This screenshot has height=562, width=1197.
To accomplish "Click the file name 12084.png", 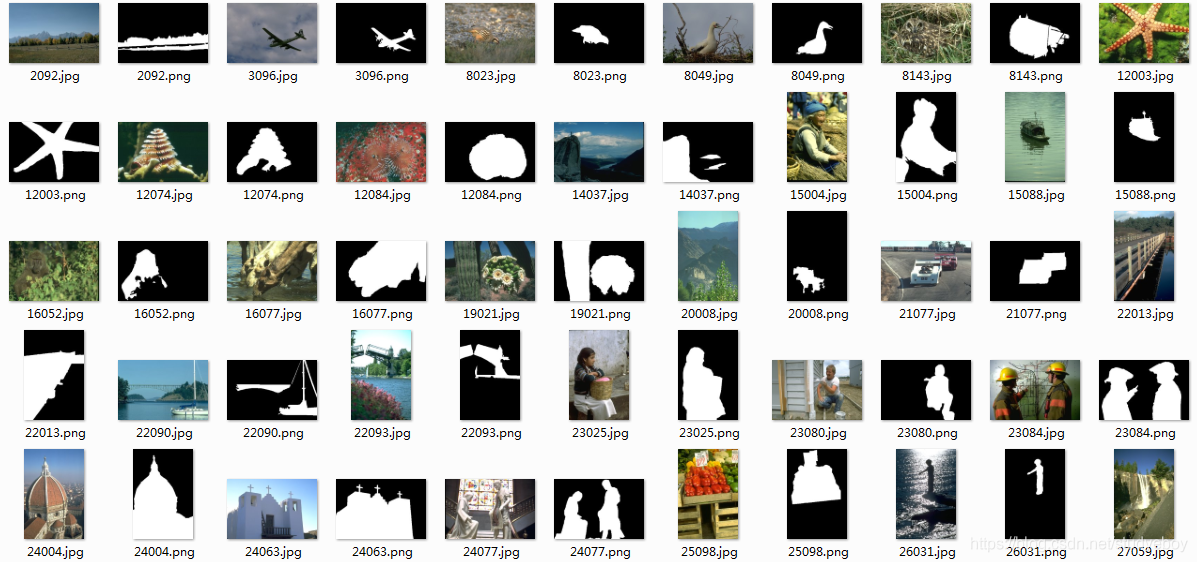I will point(490,195).
